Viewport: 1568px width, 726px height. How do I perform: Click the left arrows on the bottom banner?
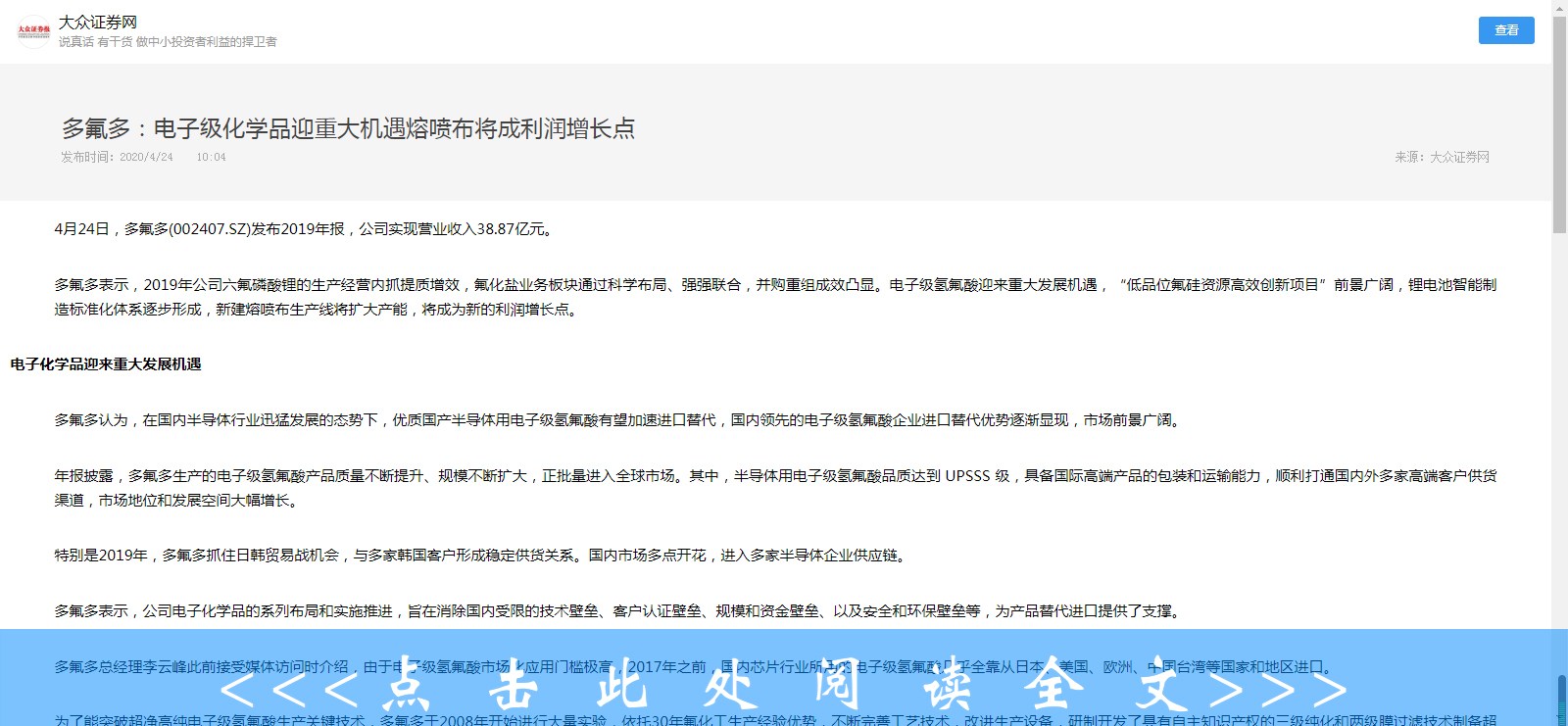[289, 689]
